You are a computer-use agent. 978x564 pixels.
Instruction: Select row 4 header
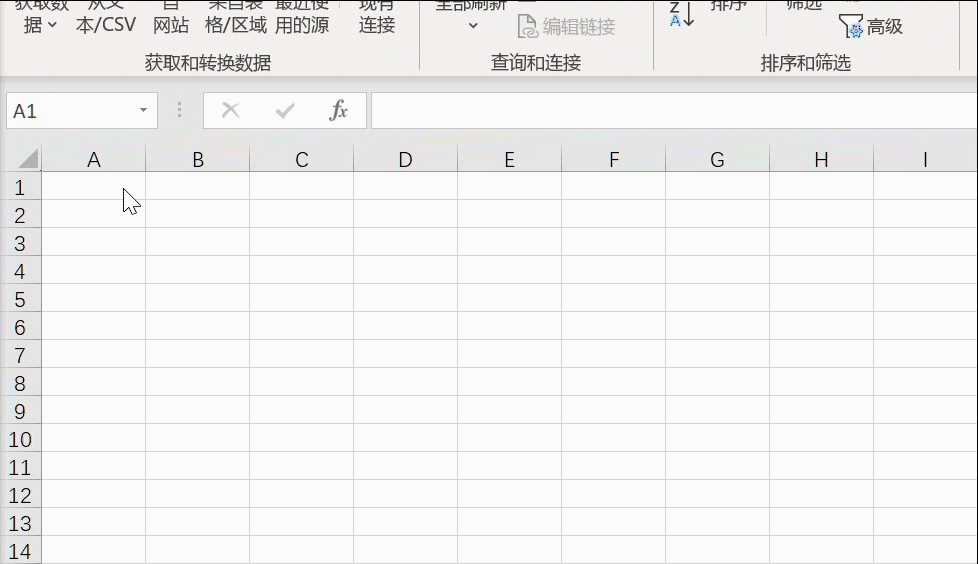click(x=20, y=271)
